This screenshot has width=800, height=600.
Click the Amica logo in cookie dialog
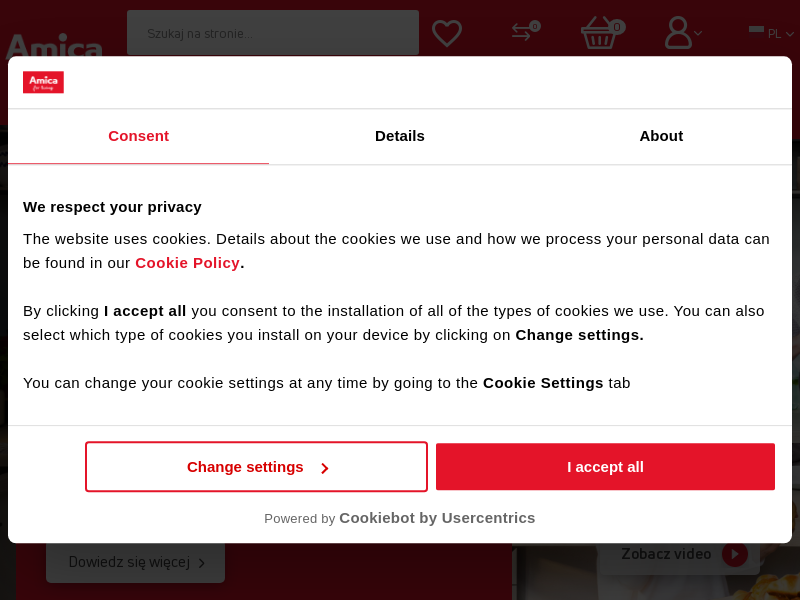43,82
